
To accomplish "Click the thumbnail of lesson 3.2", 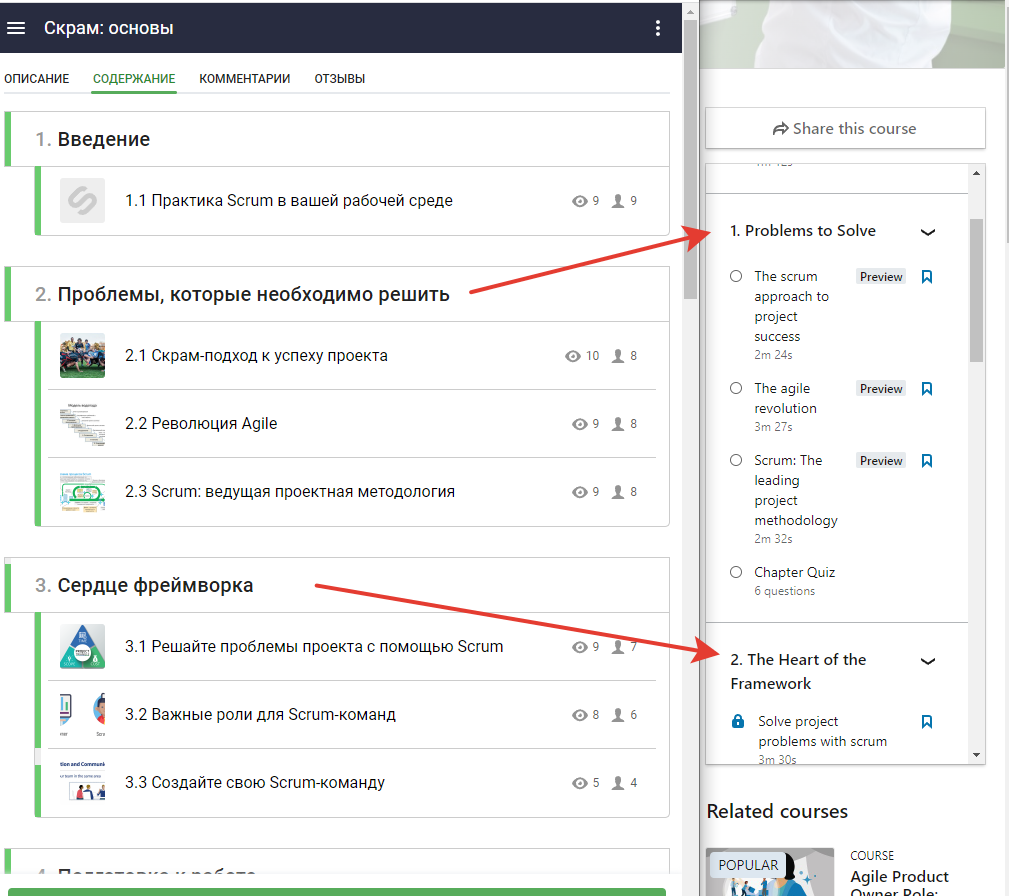I will coord(82,714).
